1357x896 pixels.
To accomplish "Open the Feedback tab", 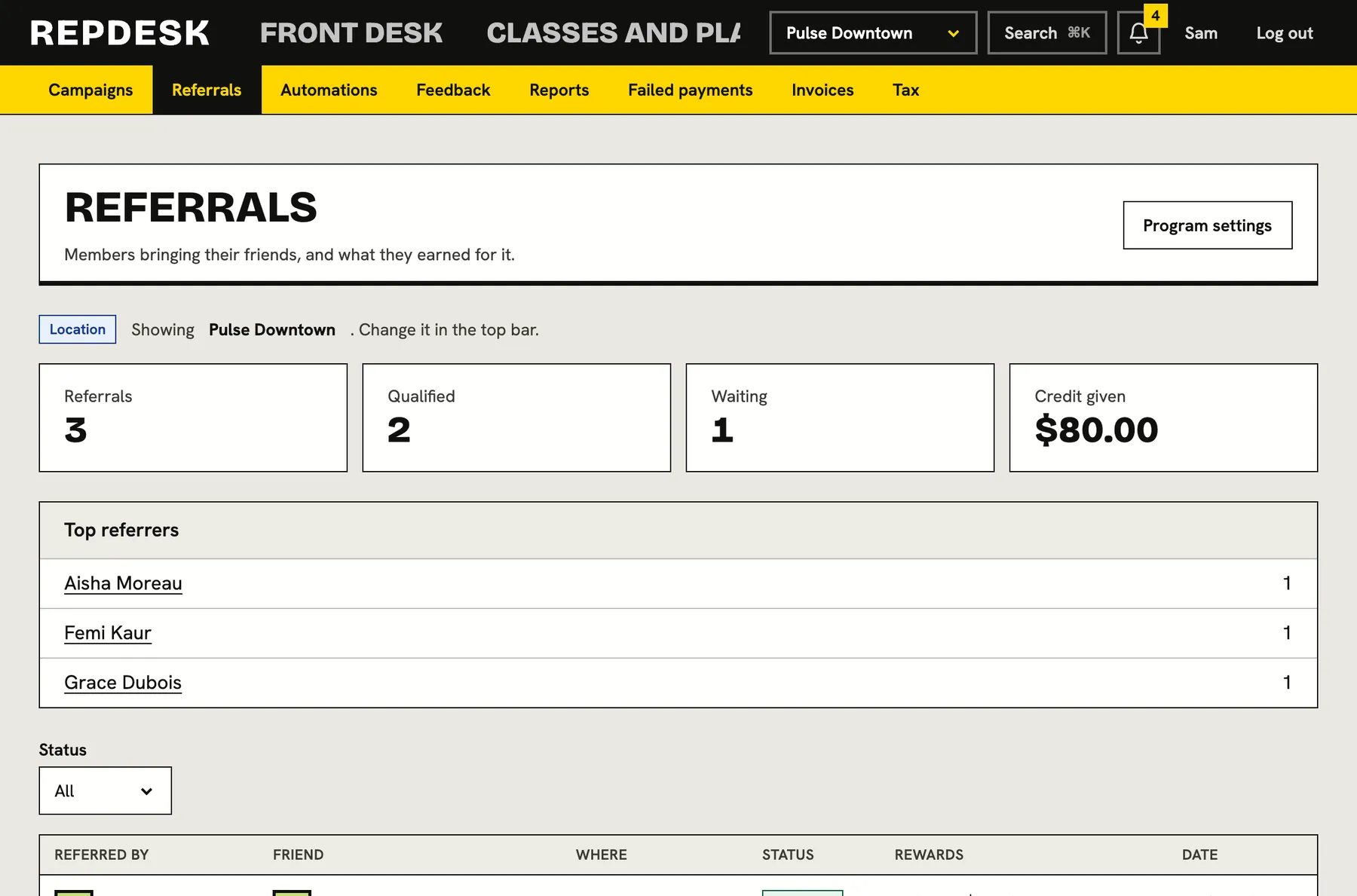I will click(453, 90).
